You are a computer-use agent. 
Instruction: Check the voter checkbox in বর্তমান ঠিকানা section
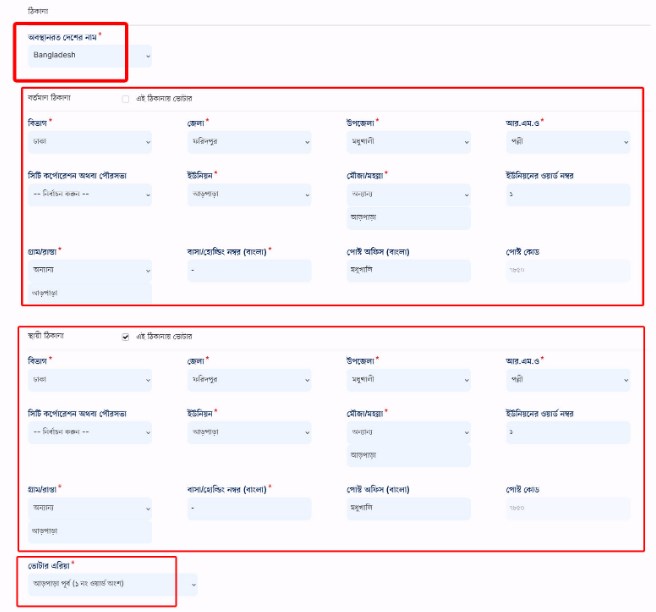(x=125, y=99)
